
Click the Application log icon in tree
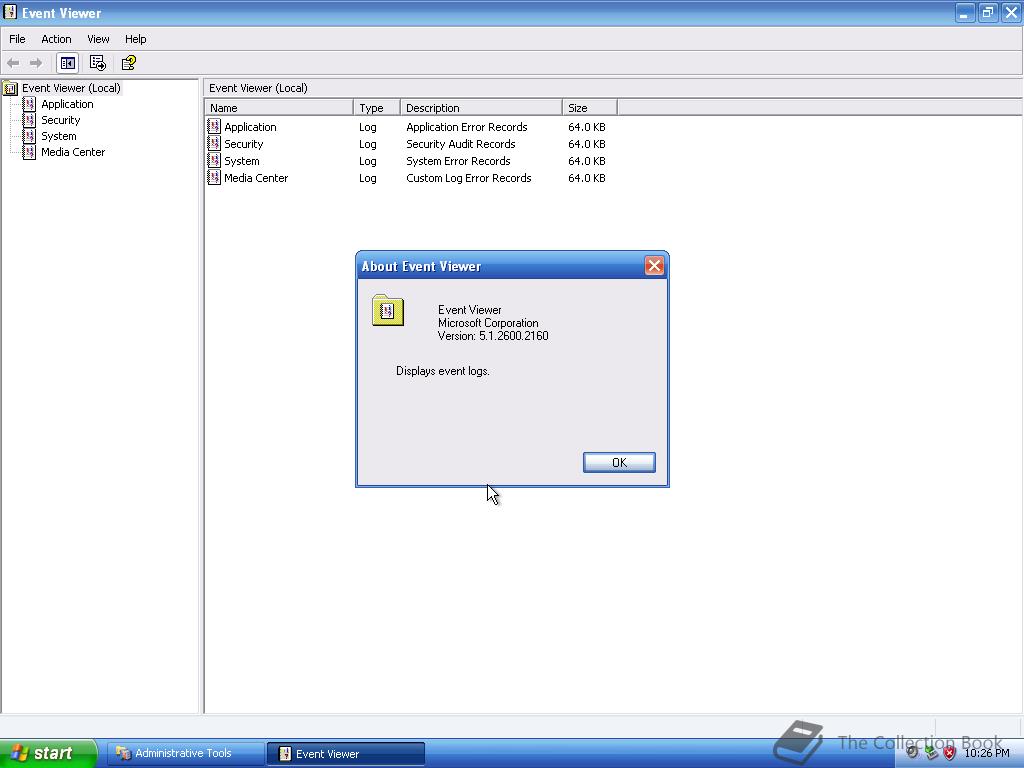[29, 104]
